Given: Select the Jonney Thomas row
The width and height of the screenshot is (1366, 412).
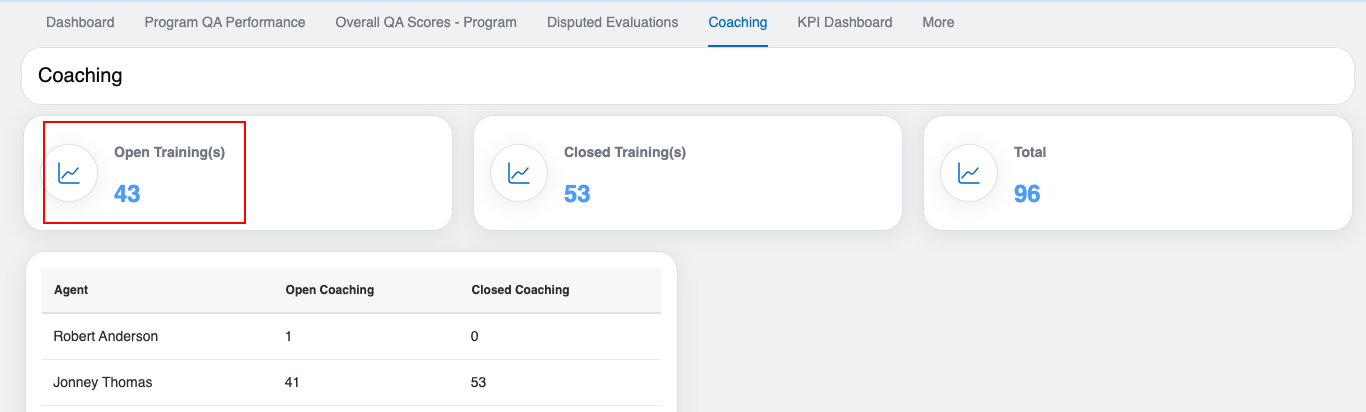Looking at the screenshot, I should (x=103, y=382).
